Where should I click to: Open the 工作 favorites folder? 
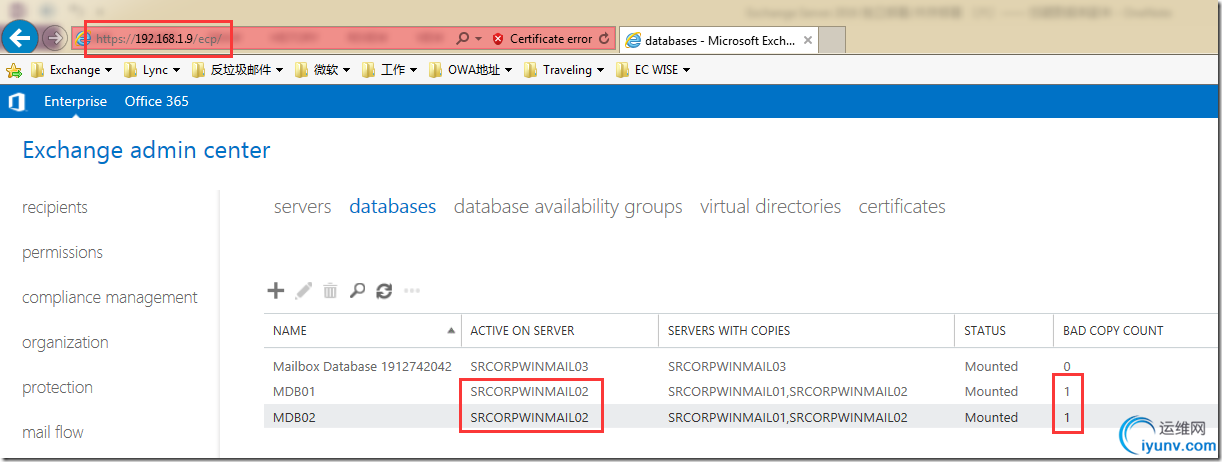(390, 70)
